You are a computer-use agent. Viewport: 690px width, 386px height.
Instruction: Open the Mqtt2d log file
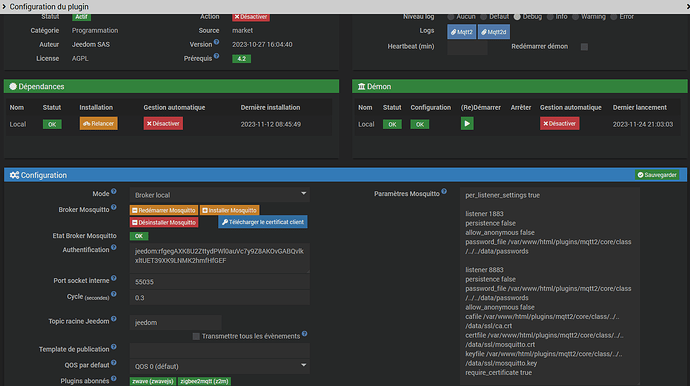(494, 32)
